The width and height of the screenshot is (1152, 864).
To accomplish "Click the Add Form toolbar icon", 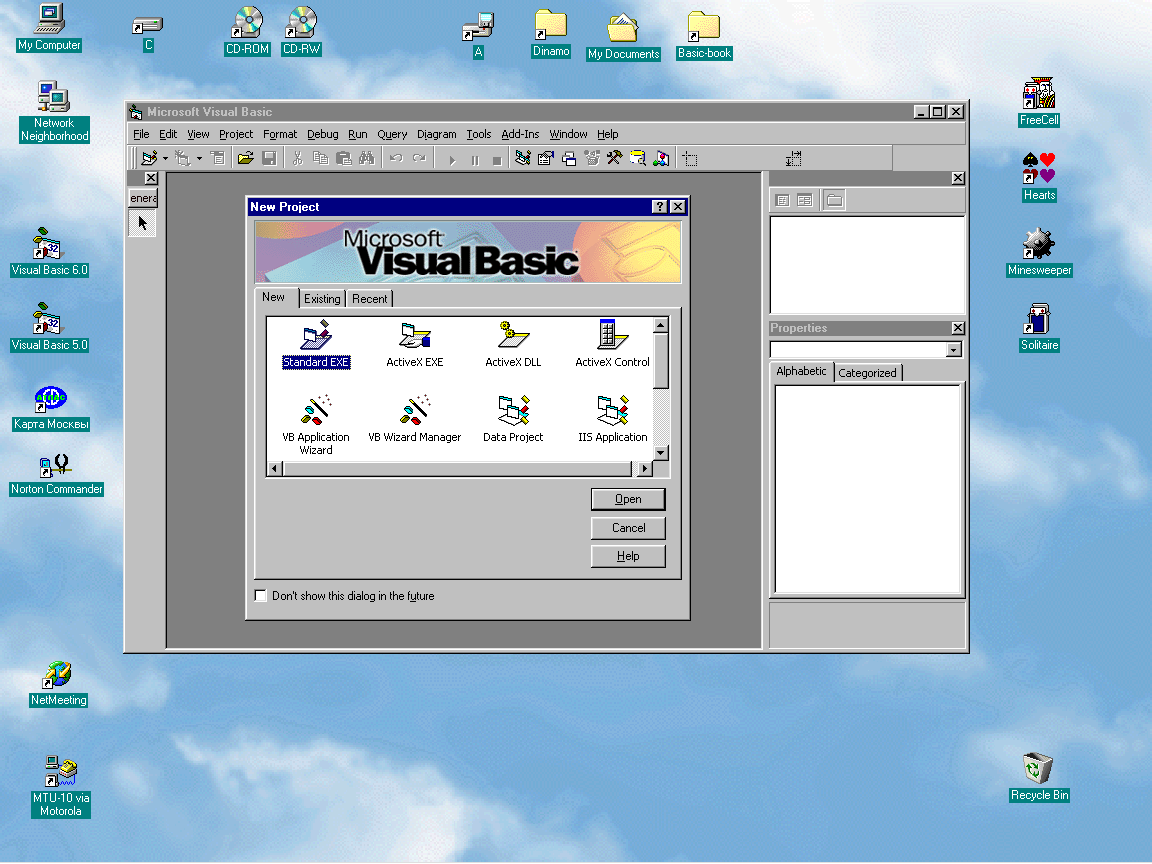I will point(182,158).
